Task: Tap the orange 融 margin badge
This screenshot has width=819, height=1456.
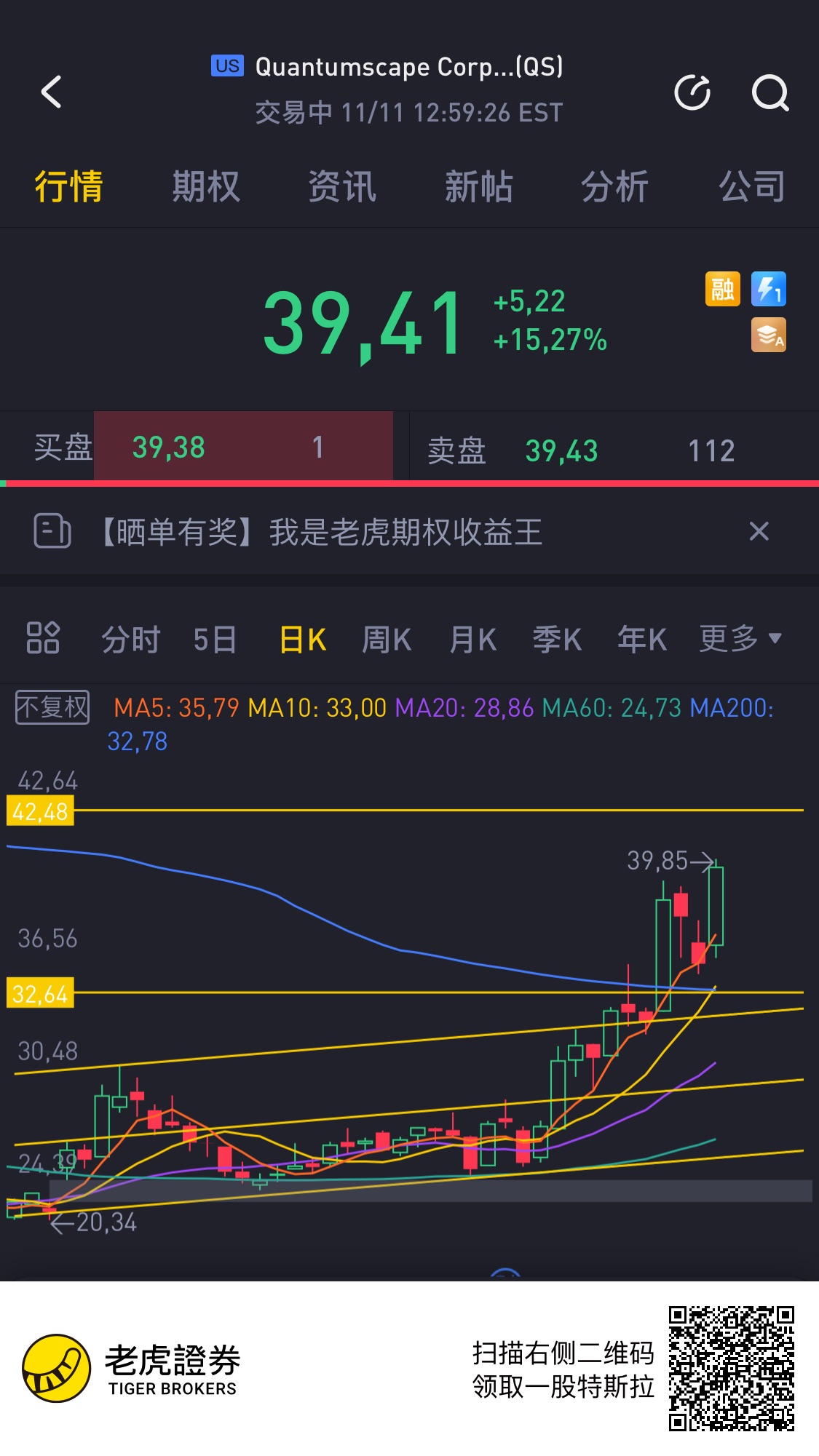Action: [723, 289]
